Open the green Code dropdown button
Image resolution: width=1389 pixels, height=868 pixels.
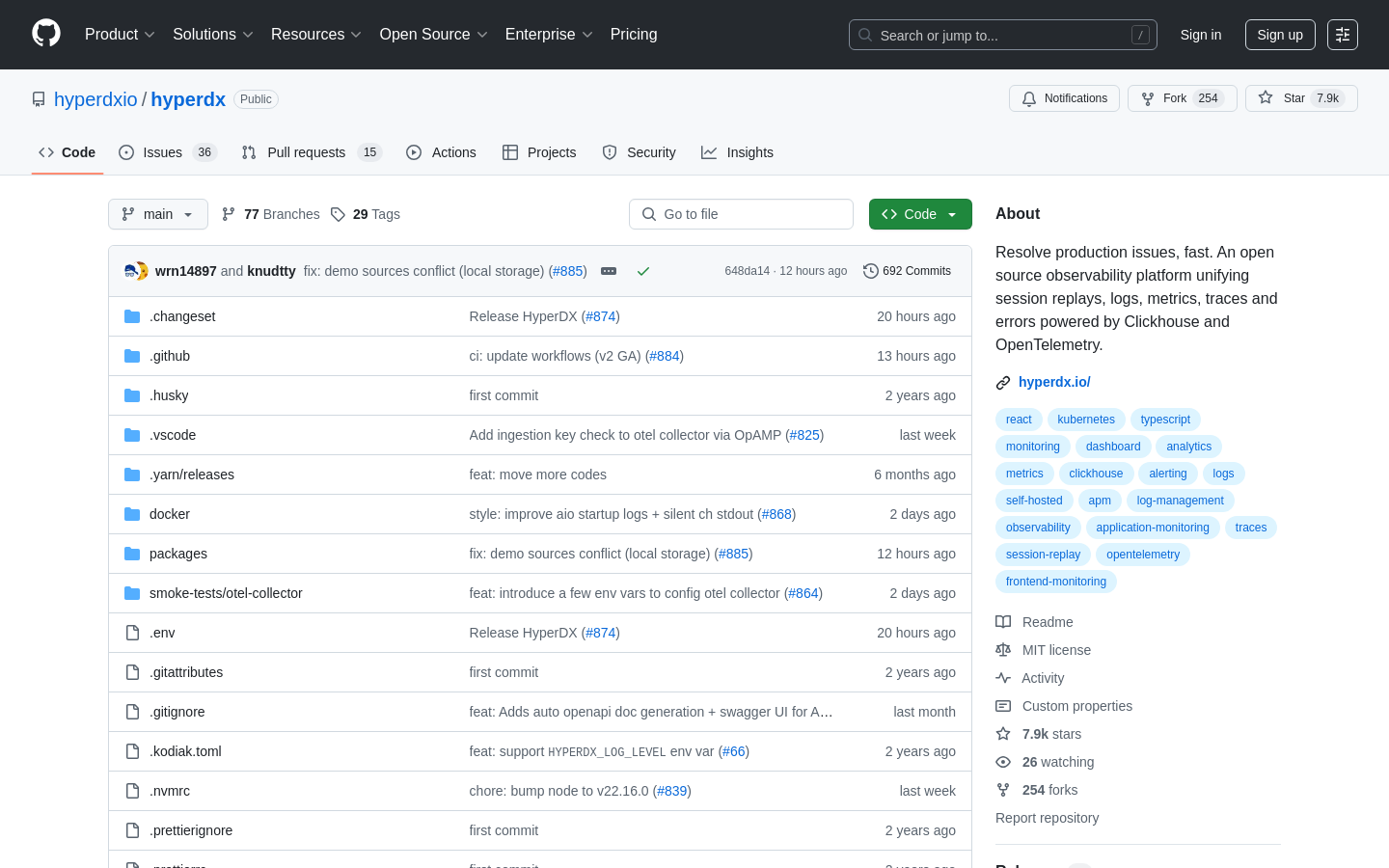click(x=920, y=214)
